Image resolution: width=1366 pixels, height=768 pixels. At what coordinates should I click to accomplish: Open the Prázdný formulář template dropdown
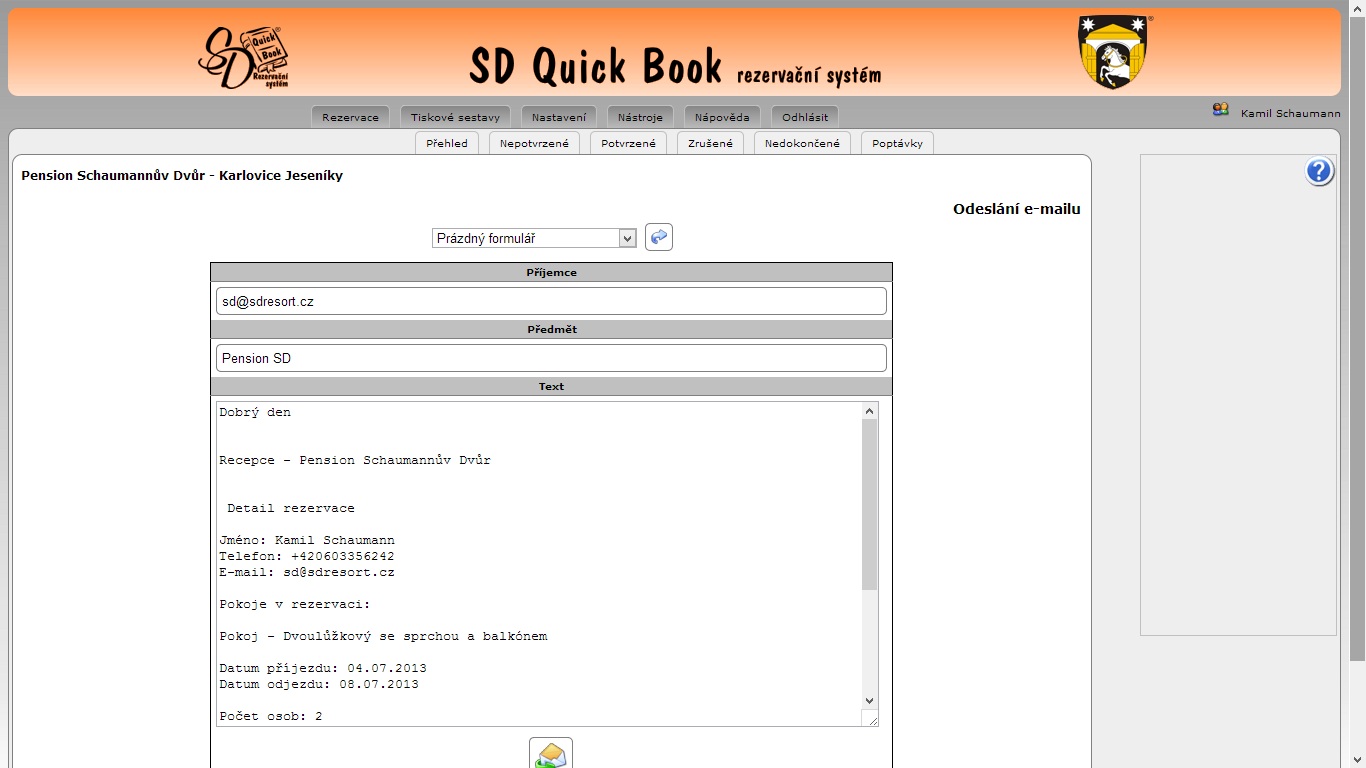click(x=534, y=238)
